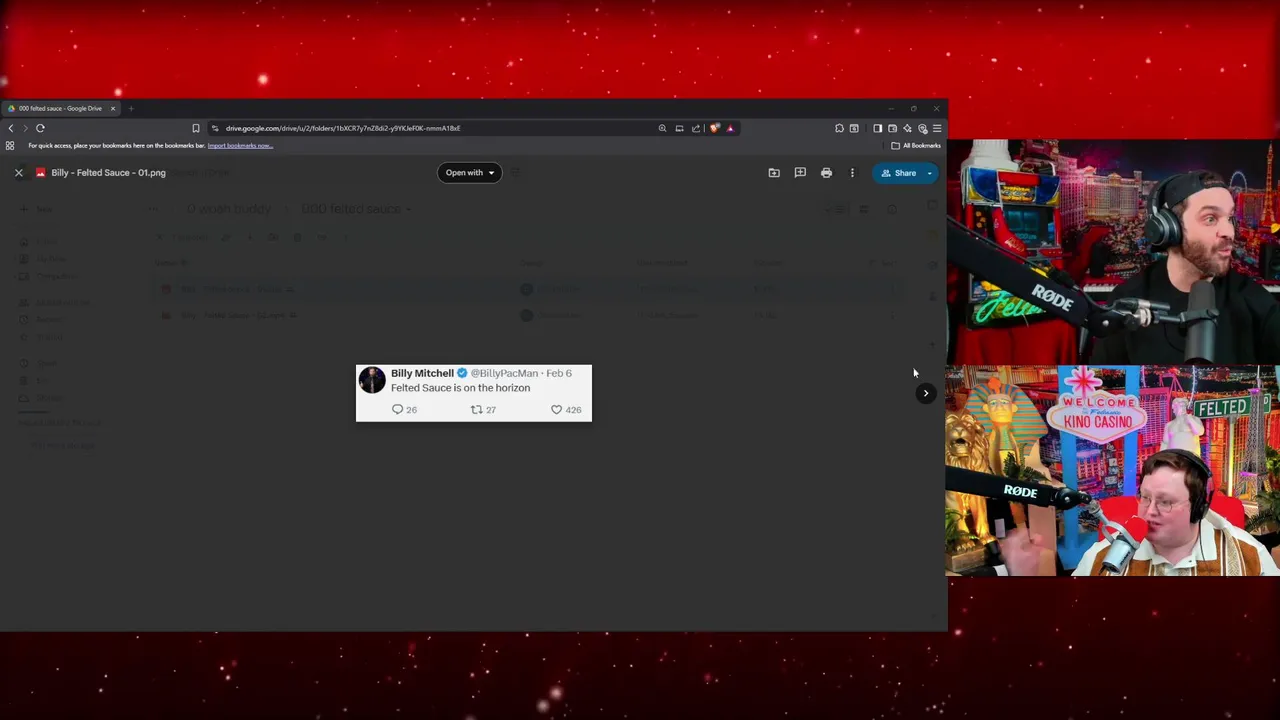Select the '000 felted sauce - Google Drive' tab

point(60,108)
